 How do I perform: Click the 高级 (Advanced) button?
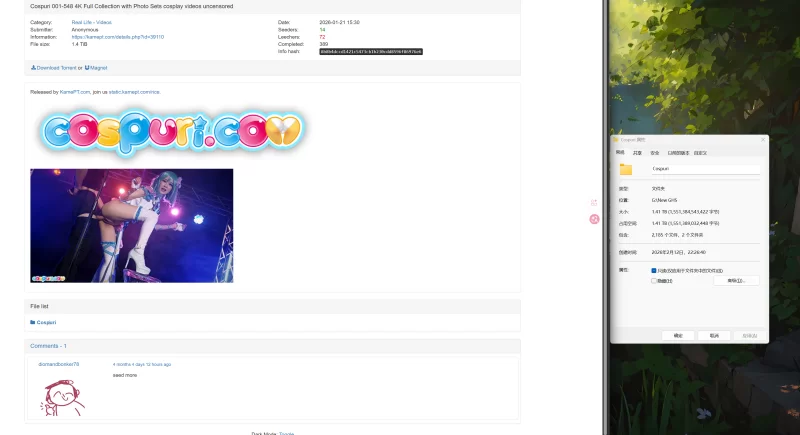[x=736, y=281]
